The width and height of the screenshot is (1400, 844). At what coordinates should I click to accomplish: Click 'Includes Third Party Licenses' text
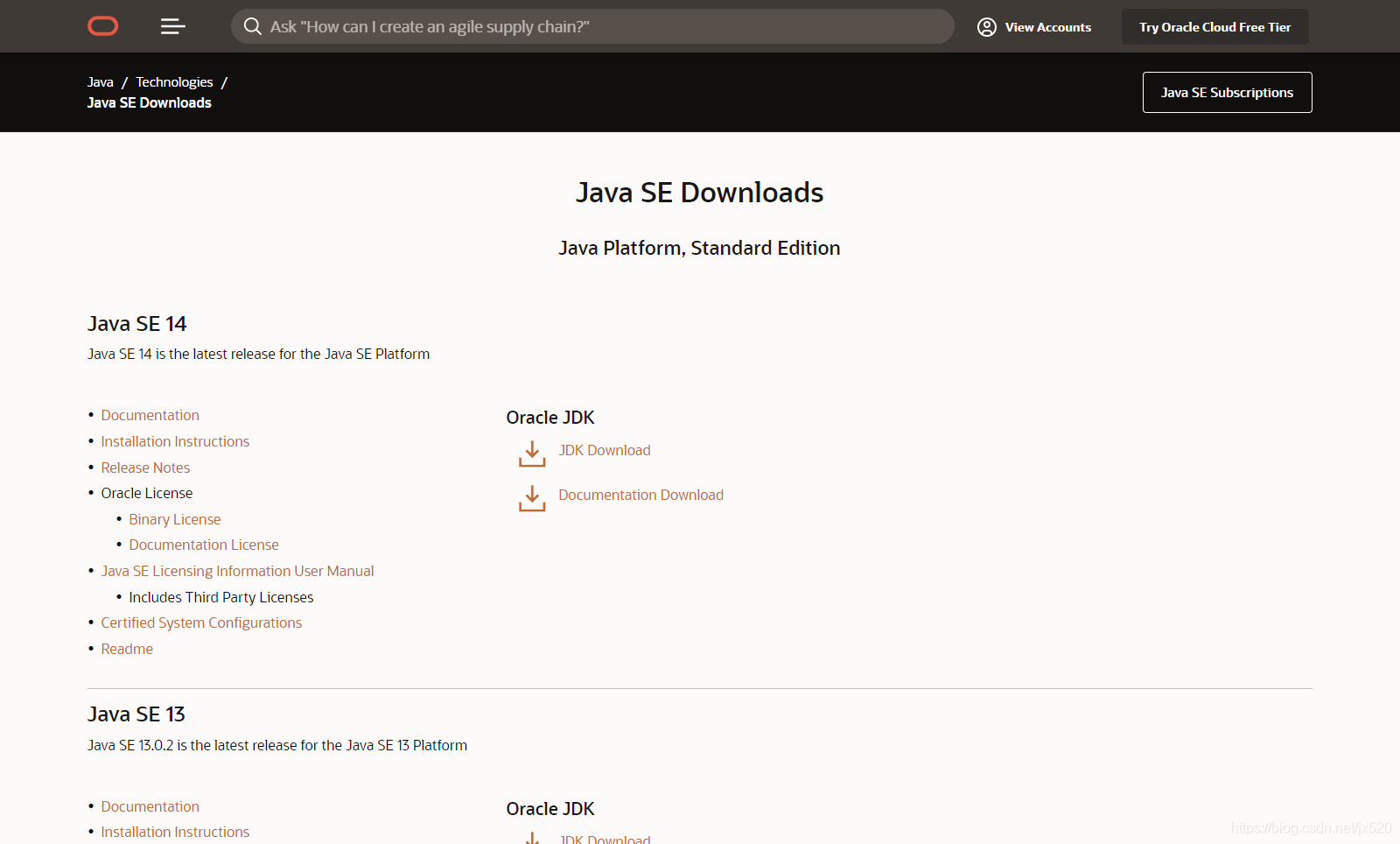[221, 597]
